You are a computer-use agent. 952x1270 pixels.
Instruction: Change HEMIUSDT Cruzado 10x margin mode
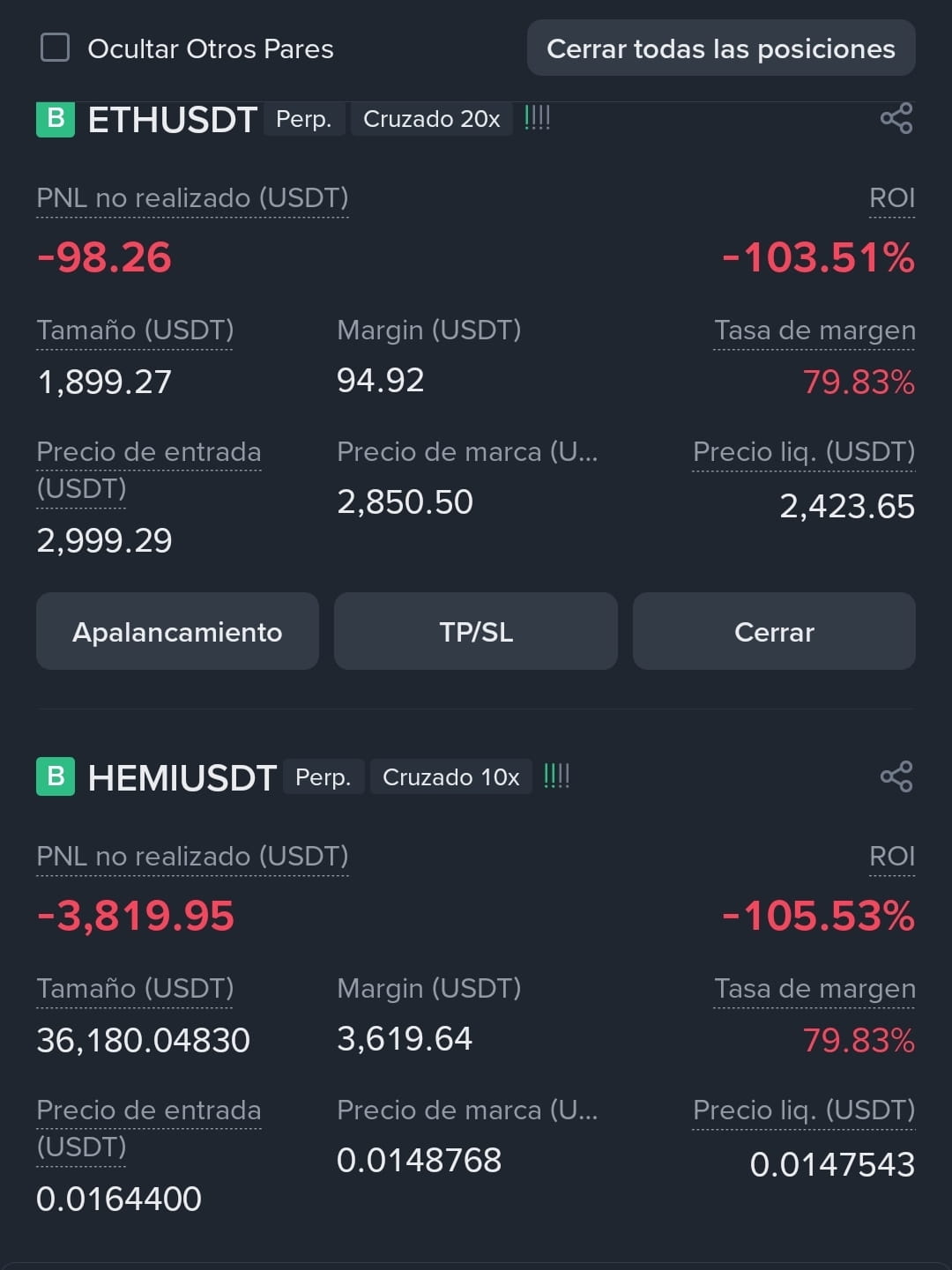pyautogui.click(x=451, y=776)
